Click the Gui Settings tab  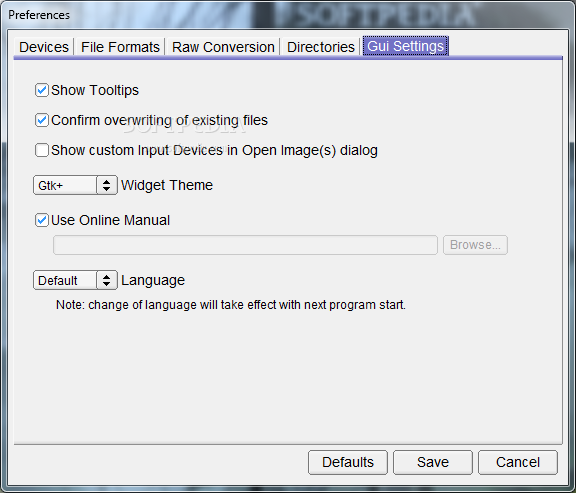(406, 46)
